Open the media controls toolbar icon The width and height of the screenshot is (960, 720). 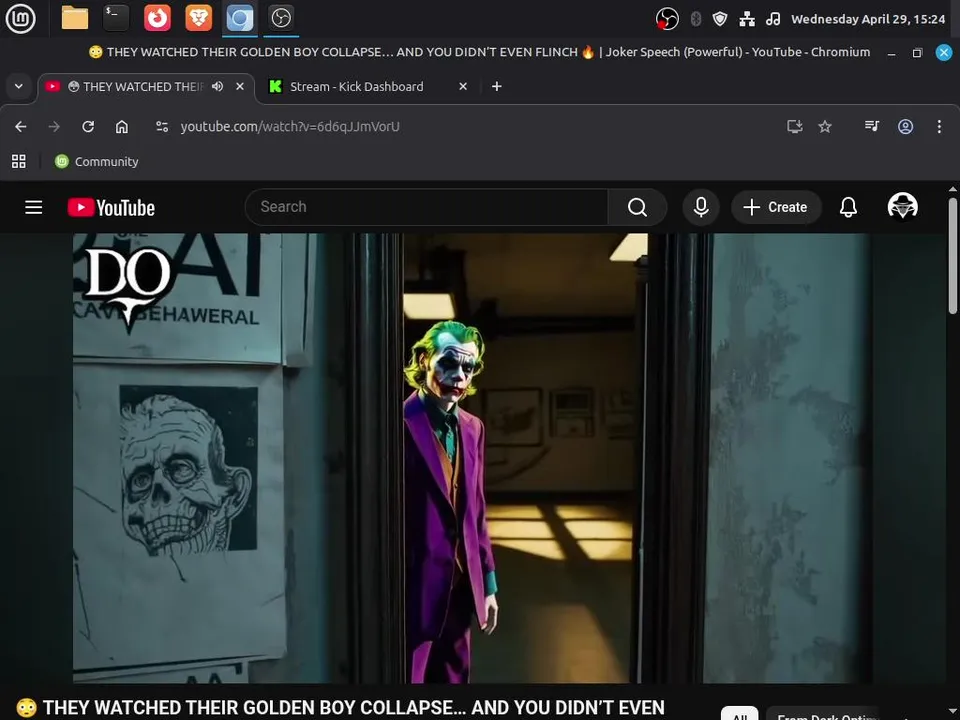coord(872,126)
